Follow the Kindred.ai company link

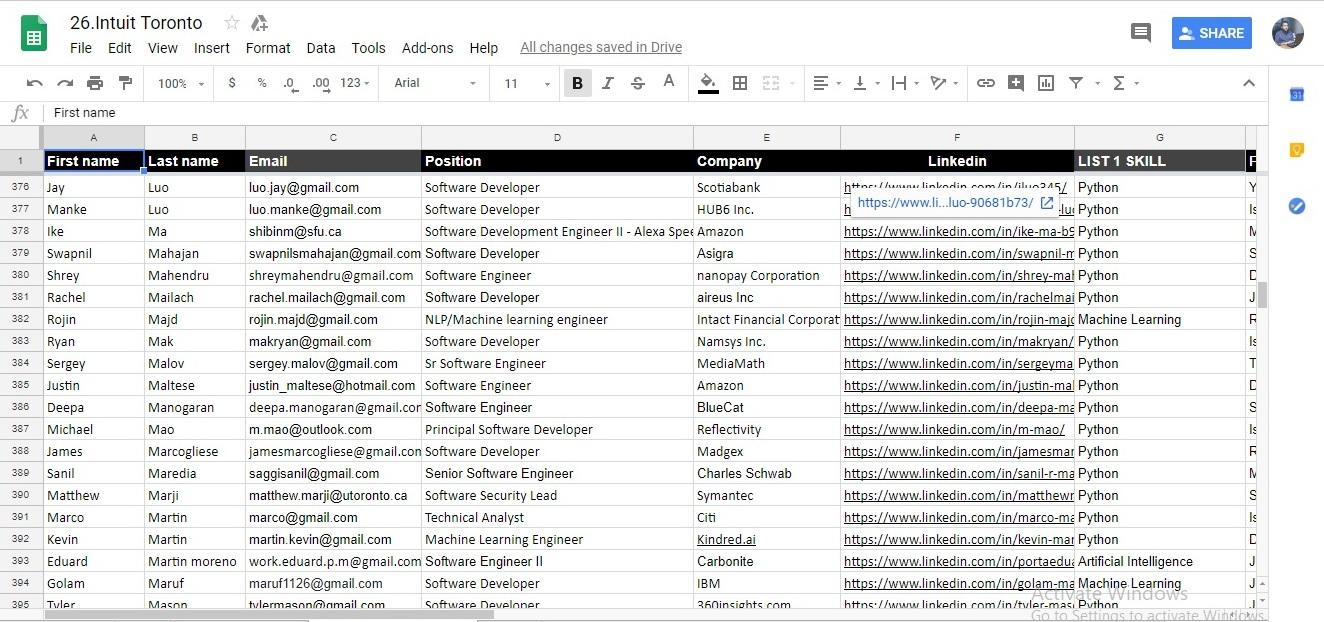[x=724, y=539]
